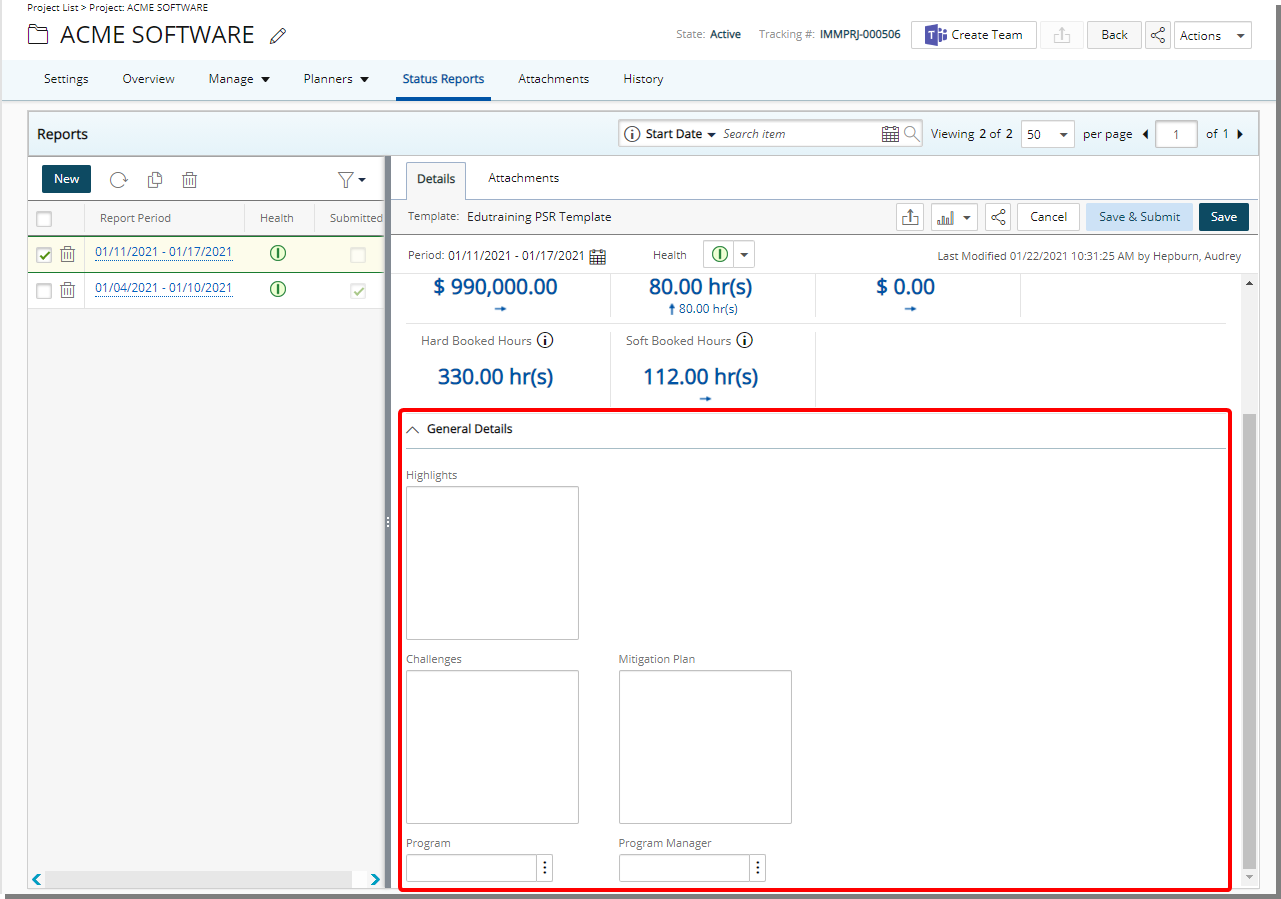The image size is (1281, 899).
Task: Open the Actions dropdown
Action: click(1212, 35)
